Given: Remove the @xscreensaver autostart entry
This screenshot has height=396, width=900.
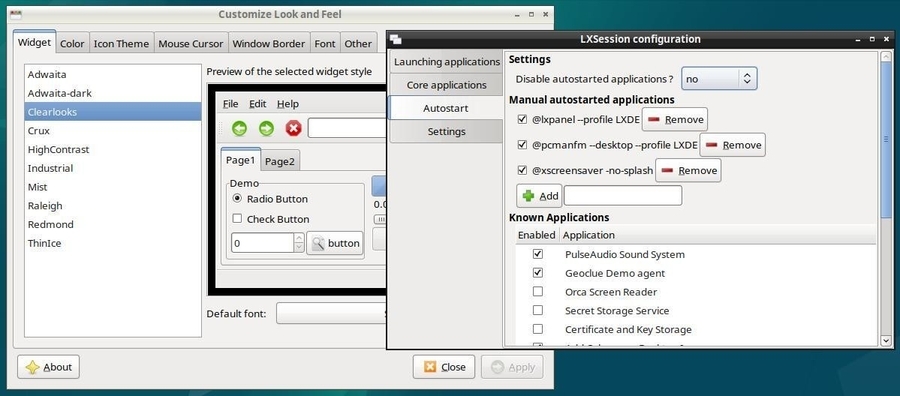Looking at the screenshot, I should (688, 170).
